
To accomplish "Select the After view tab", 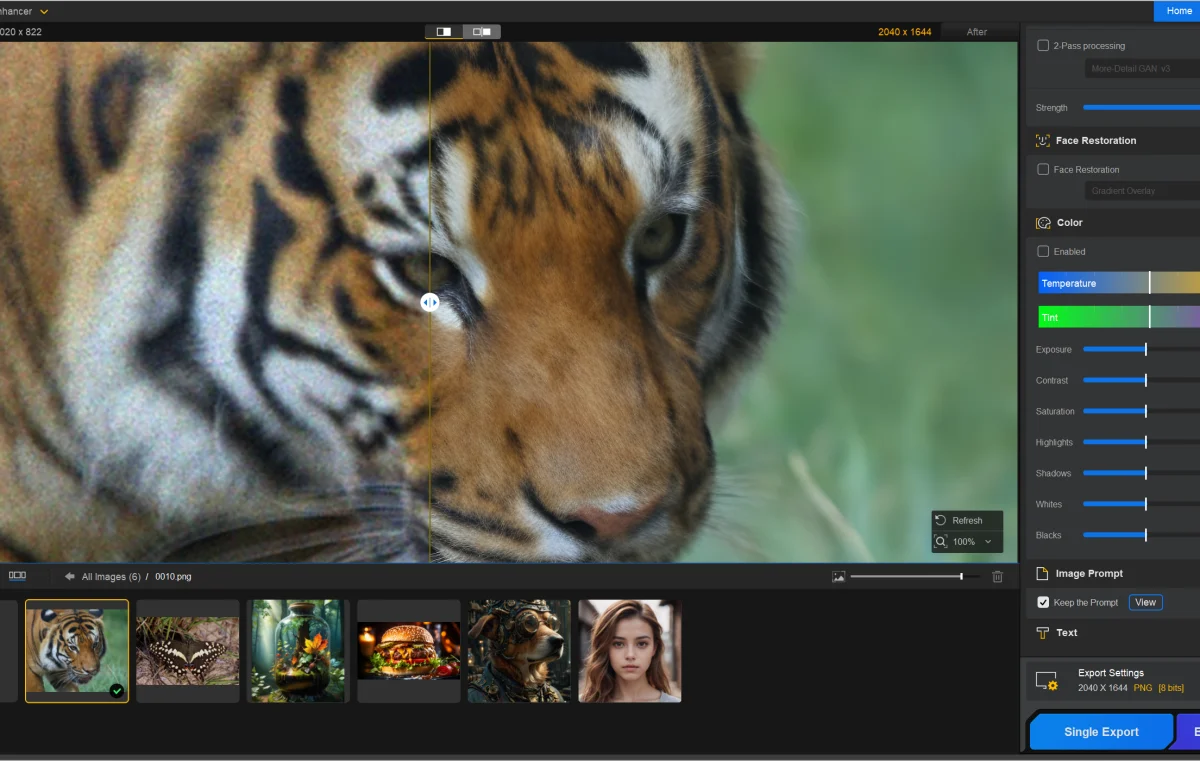I will [977, 32].
